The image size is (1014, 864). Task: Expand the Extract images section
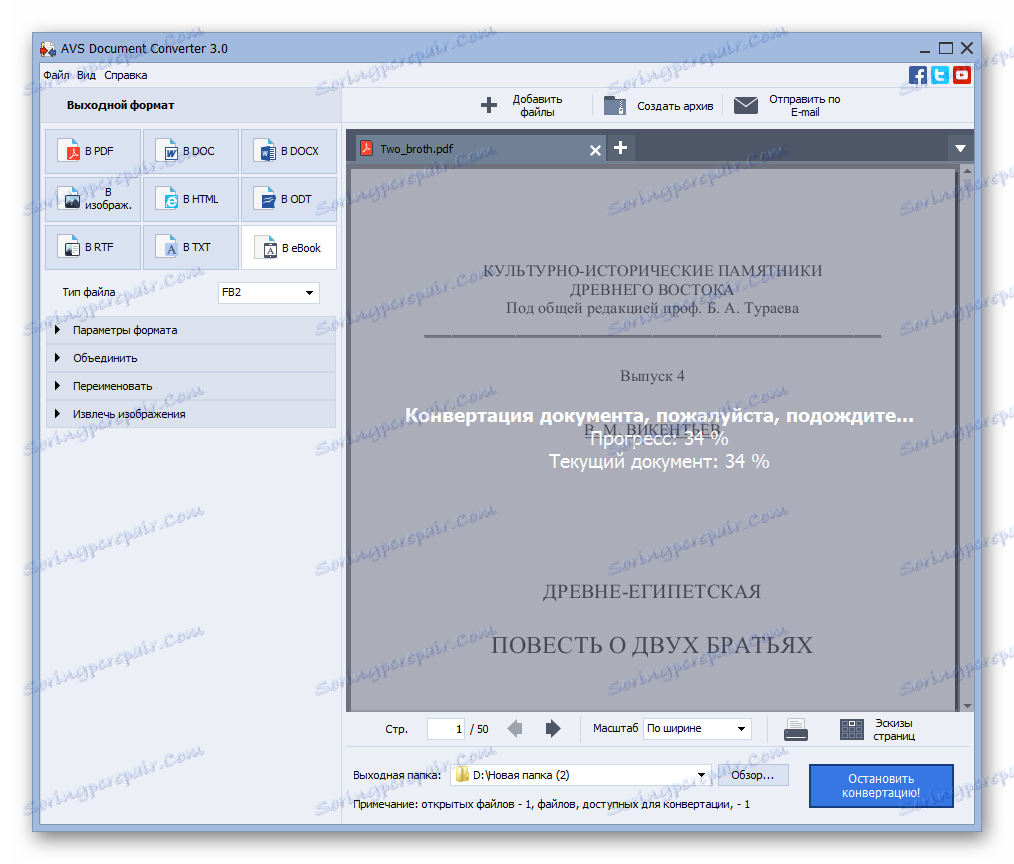coord(191,414)
